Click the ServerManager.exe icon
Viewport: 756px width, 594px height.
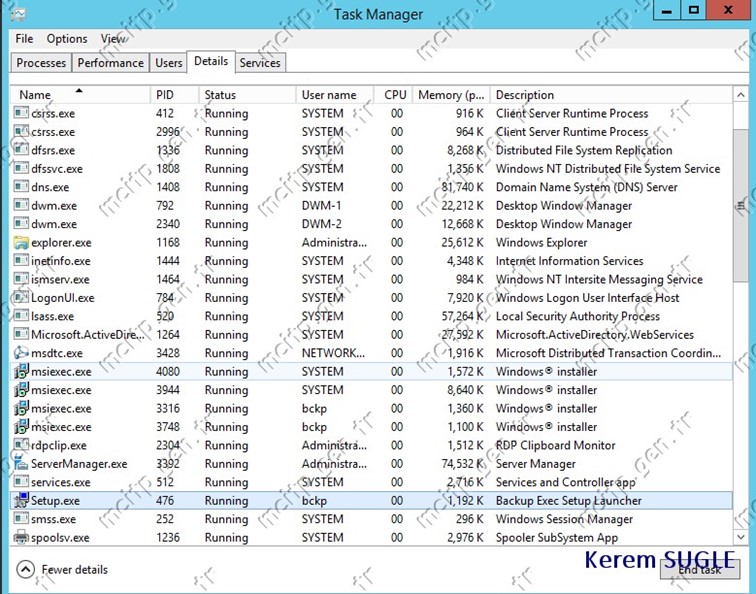click(x=21, y=463)
